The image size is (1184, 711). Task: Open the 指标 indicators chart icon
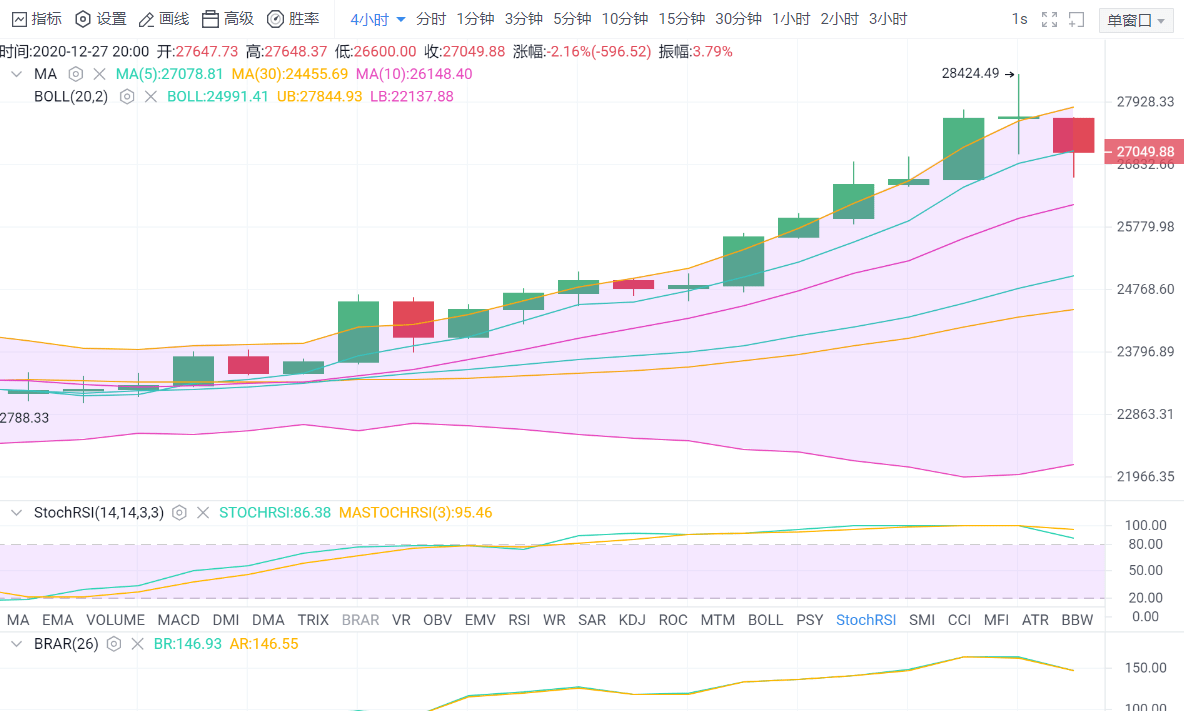[x=19, y=19]
